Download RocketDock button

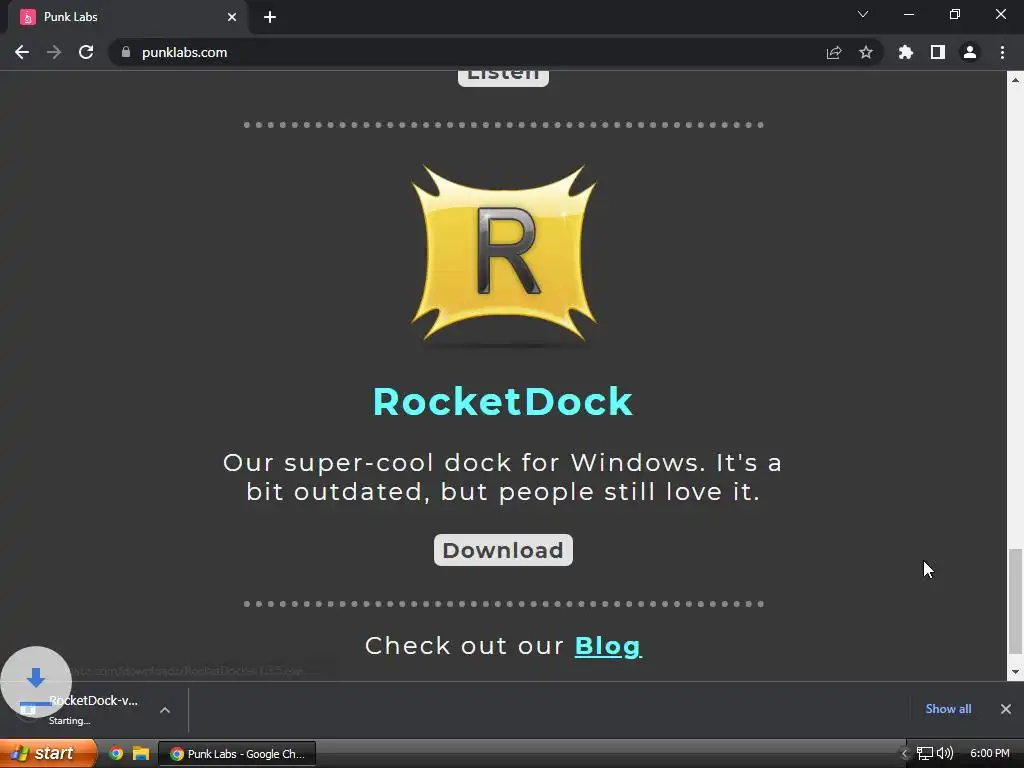504,550
